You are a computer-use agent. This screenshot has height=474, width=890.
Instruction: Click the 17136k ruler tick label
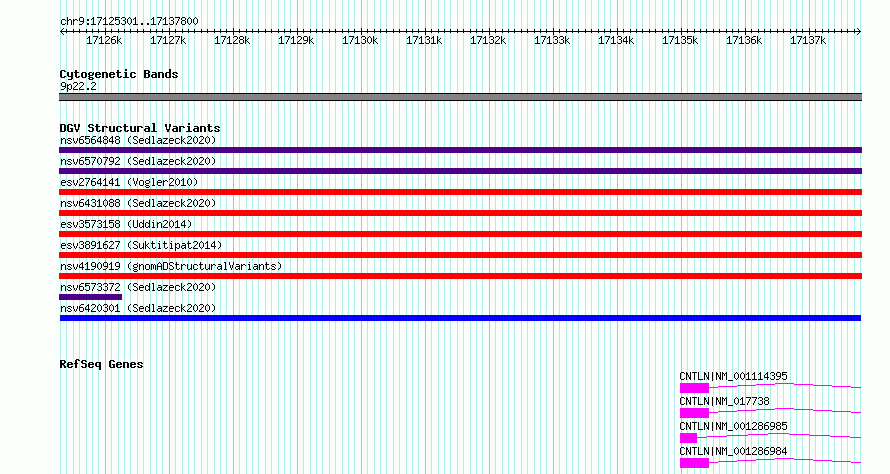(744, 40)
